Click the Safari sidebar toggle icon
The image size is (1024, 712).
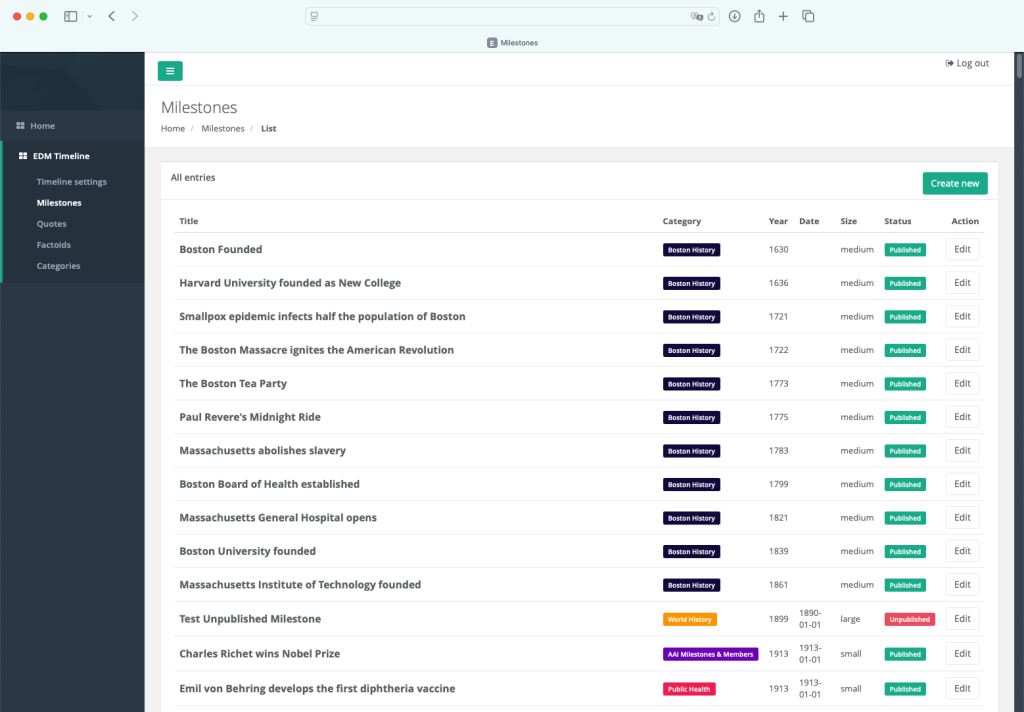click(71, 16)
